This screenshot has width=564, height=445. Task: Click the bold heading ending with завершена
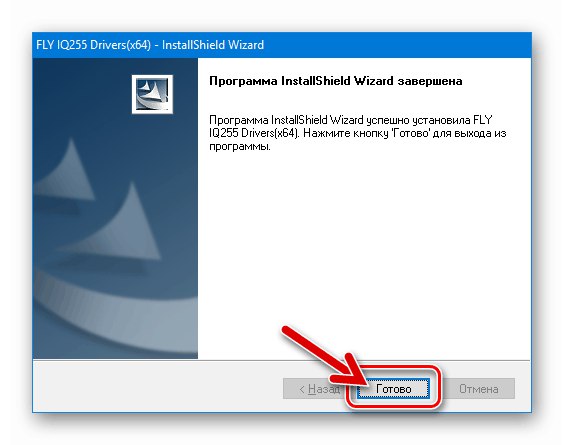(x=335, y=81)
